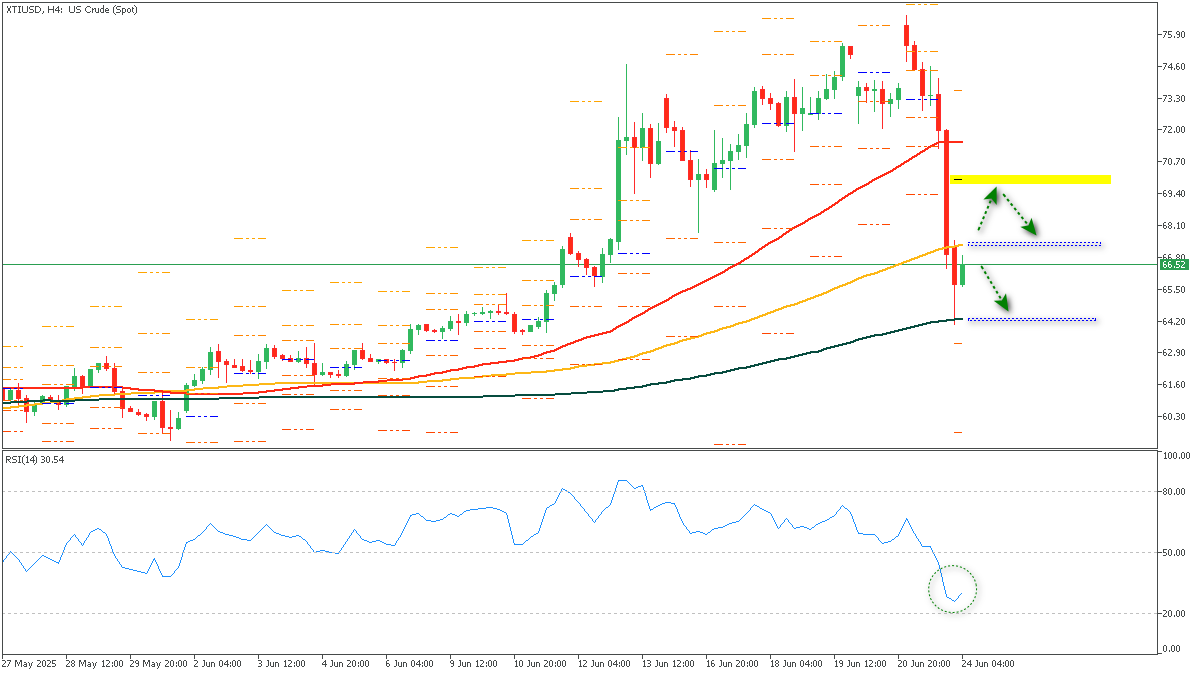This screenshot has width=1200, height=675.
Task: Click the 16 Jun 20:00 time label
Action: 731,663
